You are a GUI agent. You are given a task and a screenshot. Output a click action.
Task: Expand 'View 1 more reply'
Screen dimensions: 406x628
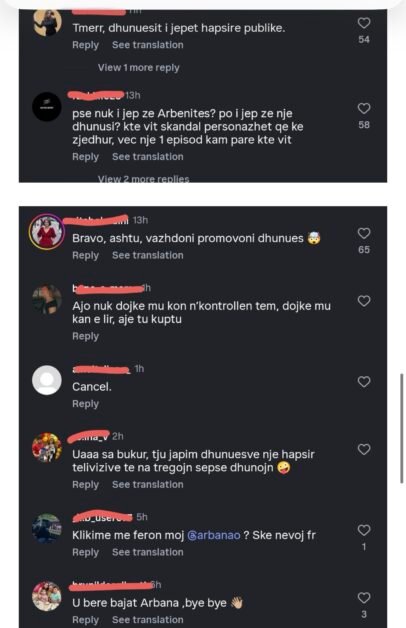point(139,68)
